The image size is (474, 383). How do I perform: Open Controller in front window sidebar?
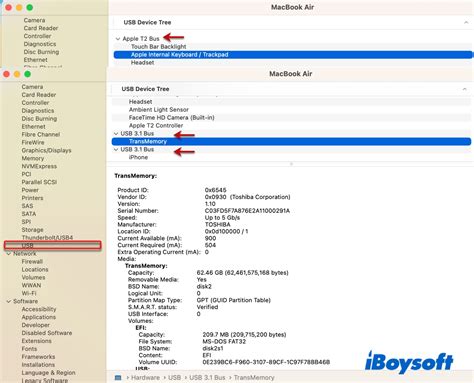[x=35, y=103]
